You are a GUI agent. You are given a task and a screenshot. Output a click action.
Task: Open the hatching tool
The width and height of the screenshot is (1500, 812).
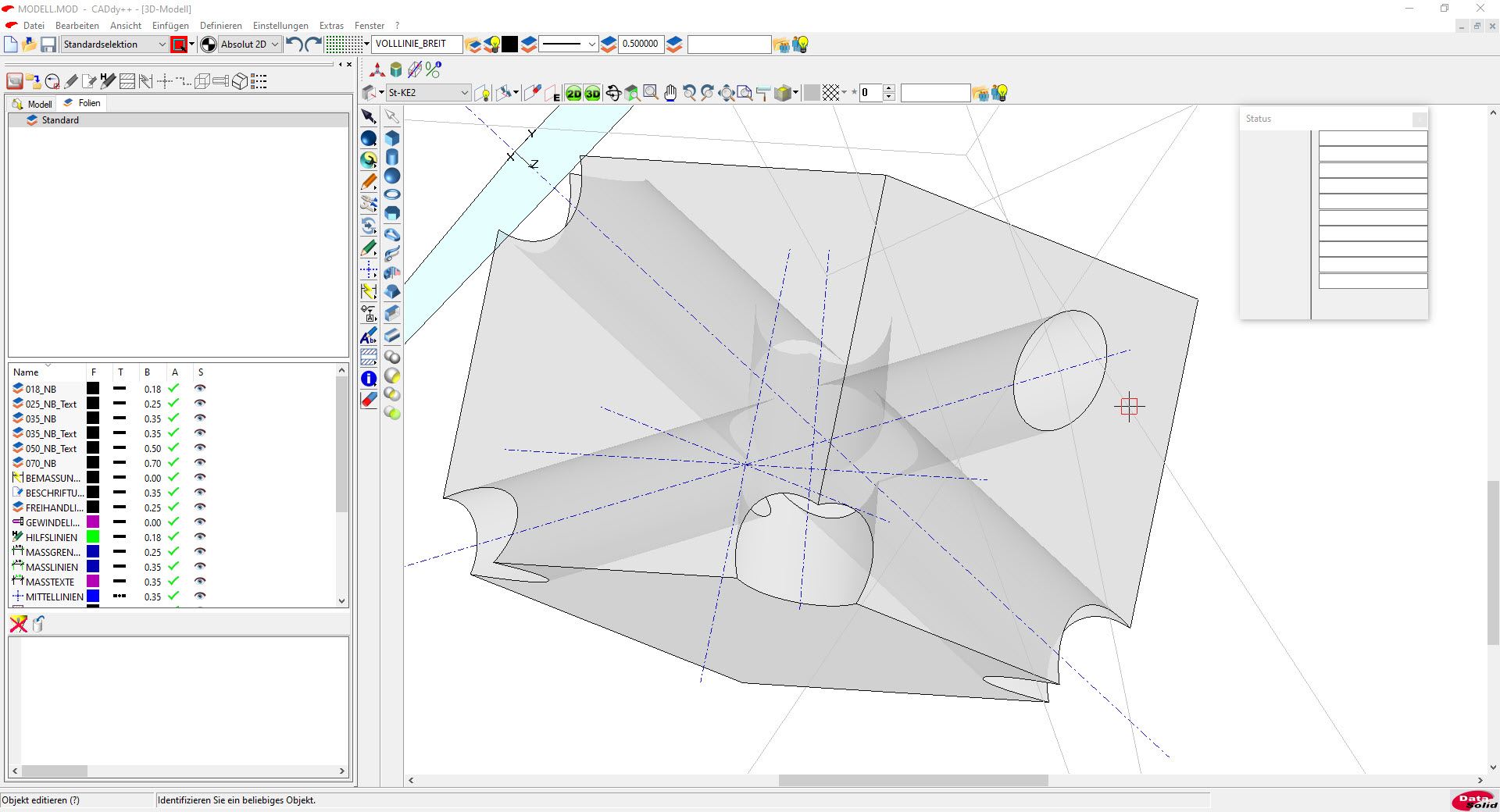[369, 358]
